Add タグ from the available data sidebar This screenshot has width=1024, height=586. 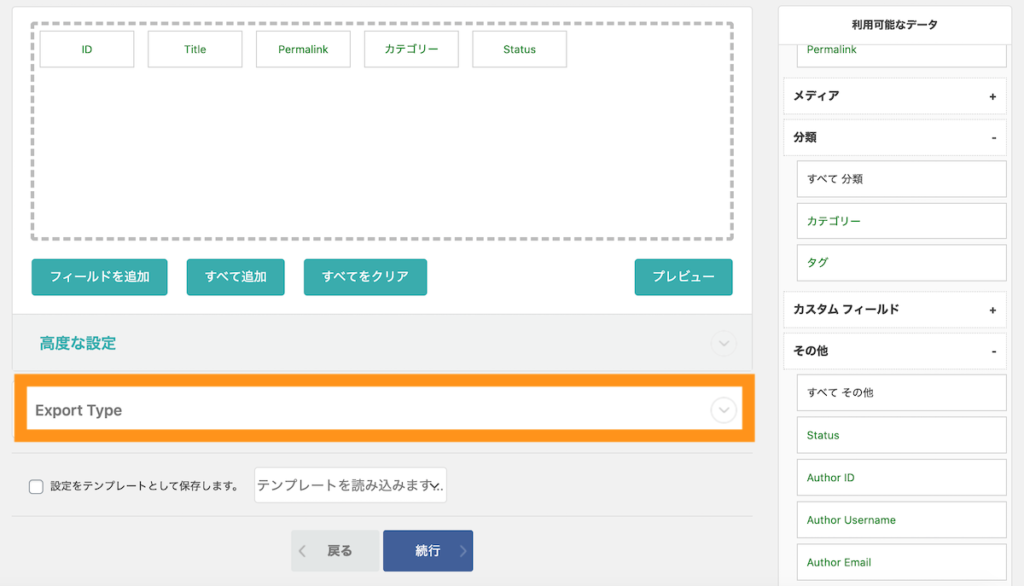(x=900, y=262)
